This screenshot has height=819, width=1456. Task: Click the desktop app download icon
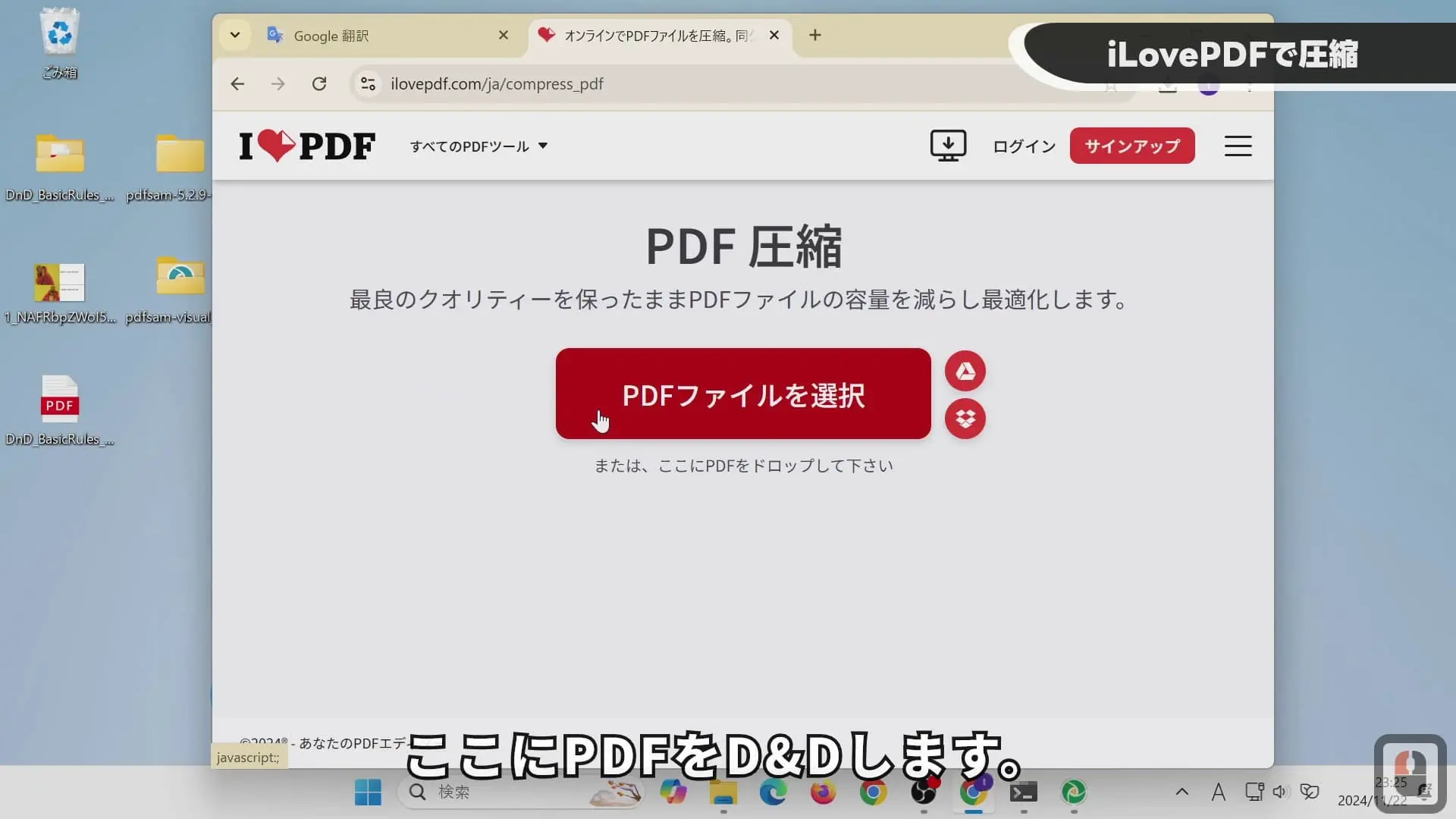pos(948,146)
